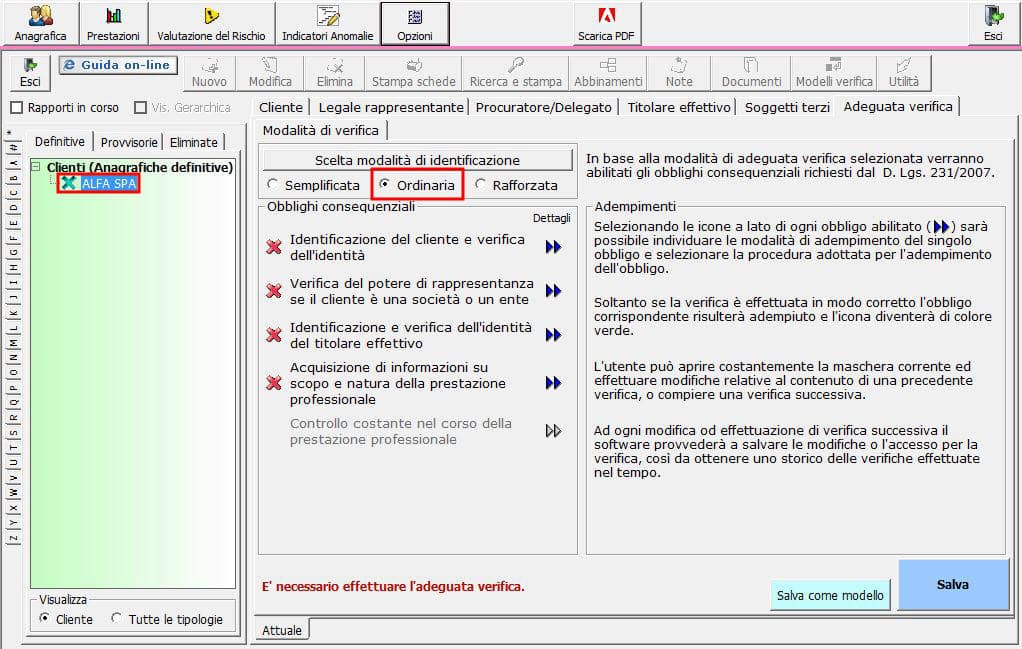Screen dimensions: 1022x649
Task: Open the Opzioni toolbar icon
Action: (x=415, y=23)
